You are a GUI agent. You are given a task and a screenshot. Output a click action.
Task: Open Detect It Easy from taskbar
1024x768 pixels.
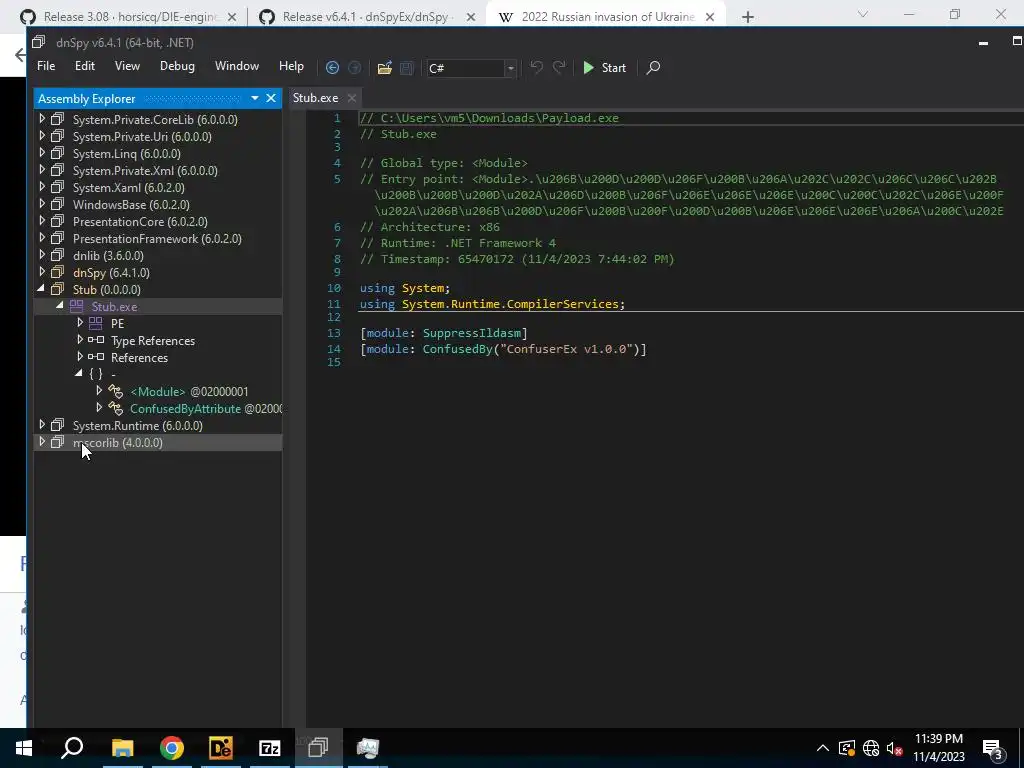click(221, 748)
